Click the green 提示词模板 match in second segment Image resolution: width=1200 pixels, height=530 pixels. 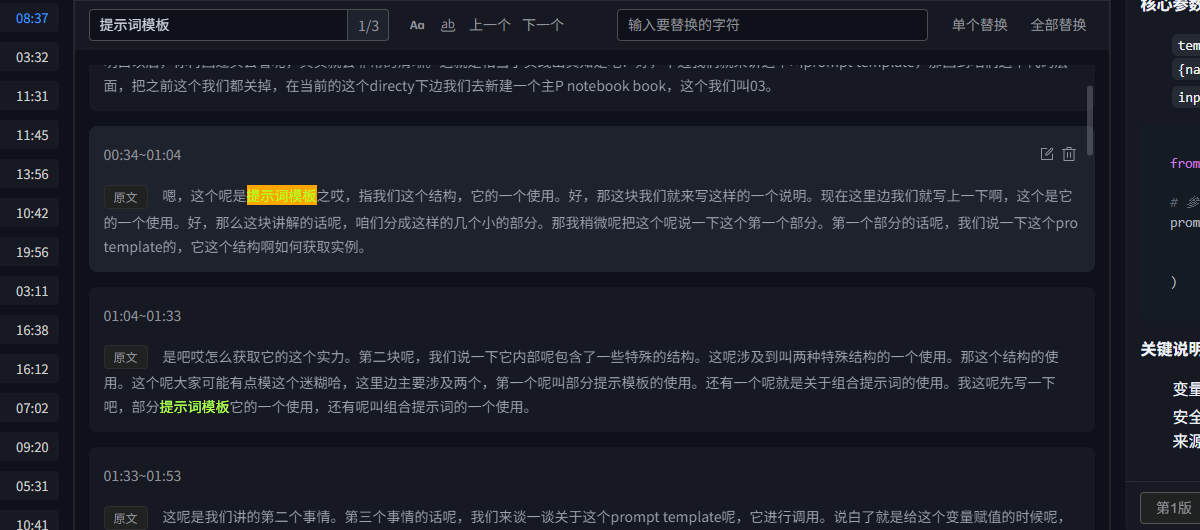coord(195,407)
